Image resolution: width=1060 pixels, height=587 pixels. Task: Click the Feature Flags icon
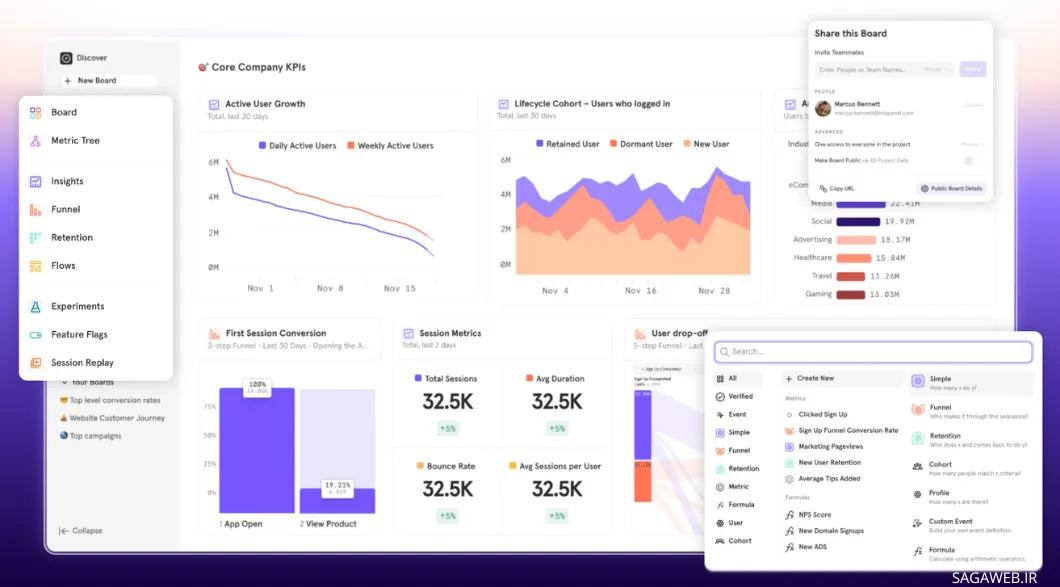tap(35, 335)
